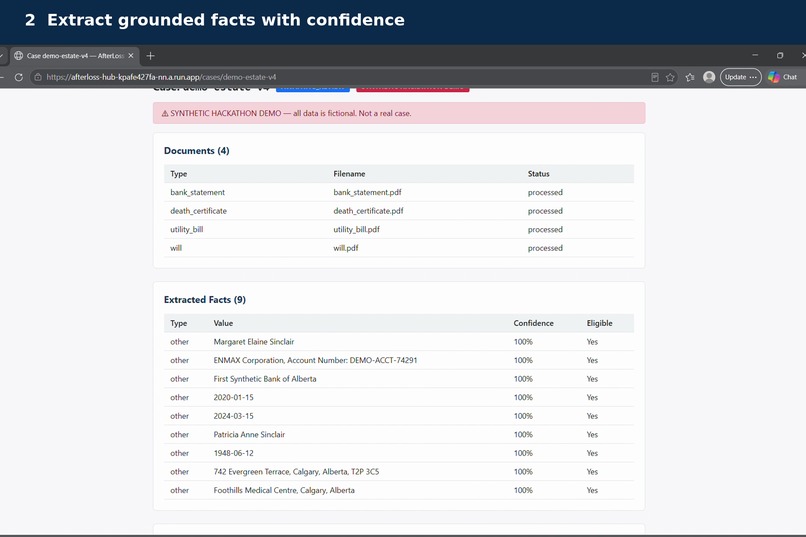The image size is (806, 537).
Task: Select the Case demo-estate-v4 tab
Action: coord(74,55)
